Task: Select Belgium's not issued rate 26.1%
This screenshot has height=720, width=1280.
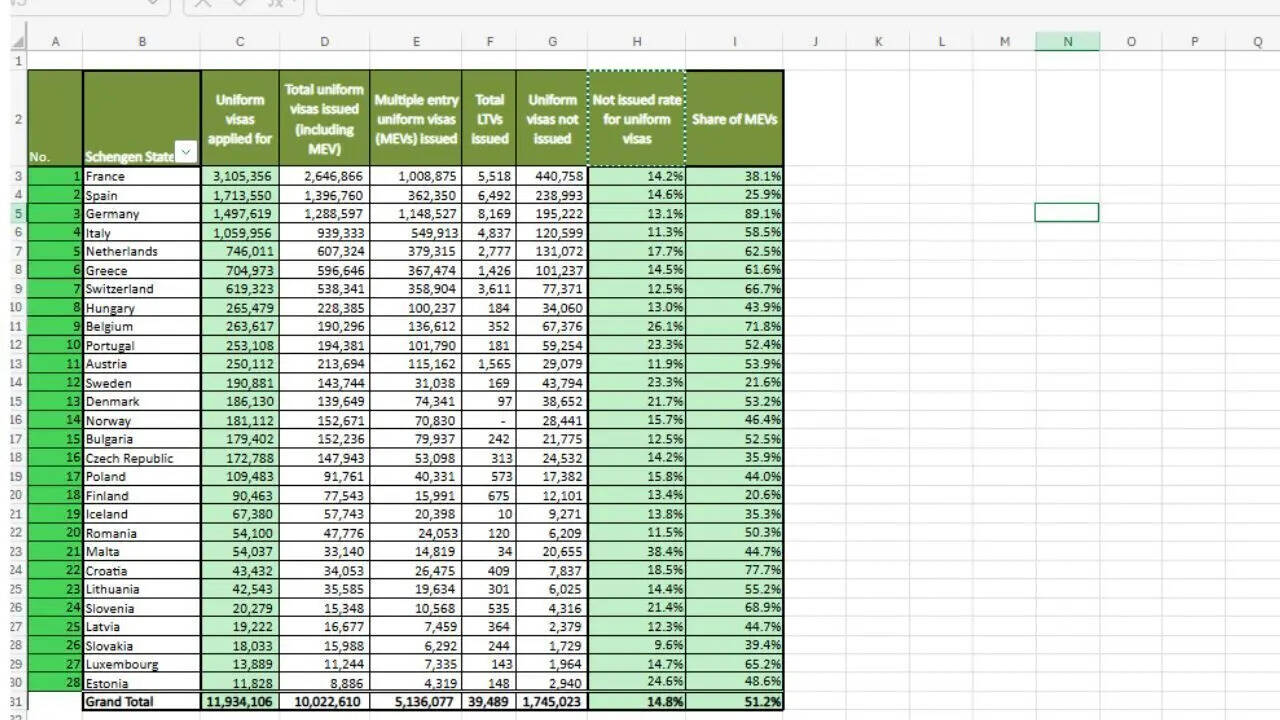Action: [x=637, y=326]
